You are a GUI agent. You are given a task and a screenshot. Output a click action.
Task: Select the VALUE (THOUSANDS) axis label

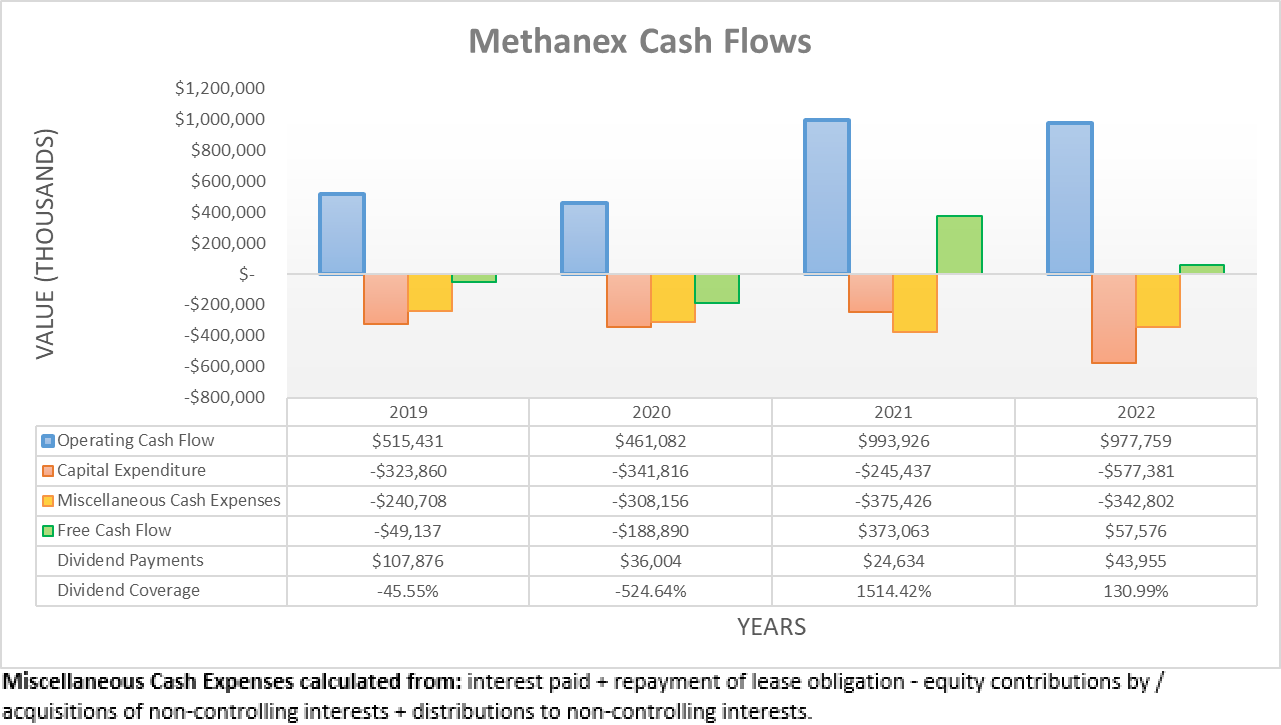[47, 244]
